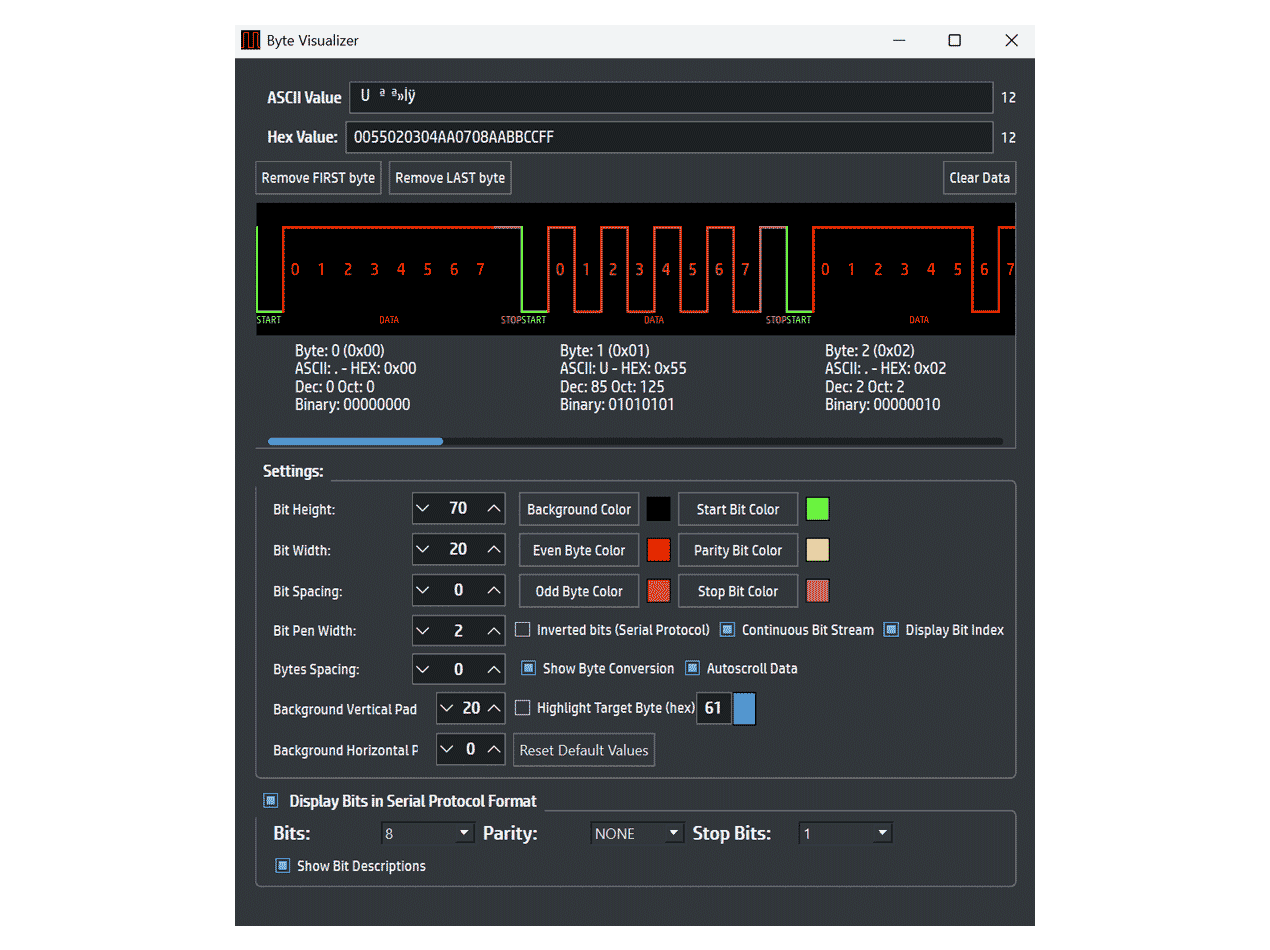
Task: Click the red even byte color swatch
Action: (x=658, y=550)
